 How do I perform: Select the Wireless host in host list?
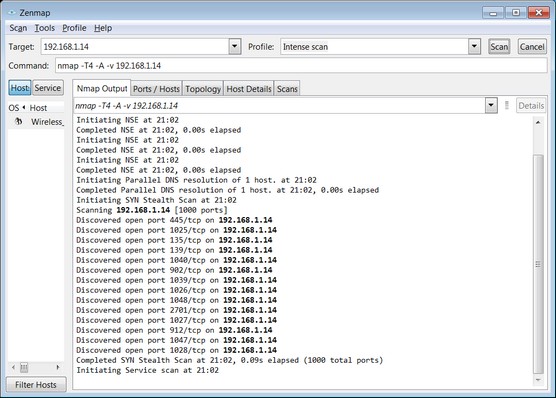36,122
